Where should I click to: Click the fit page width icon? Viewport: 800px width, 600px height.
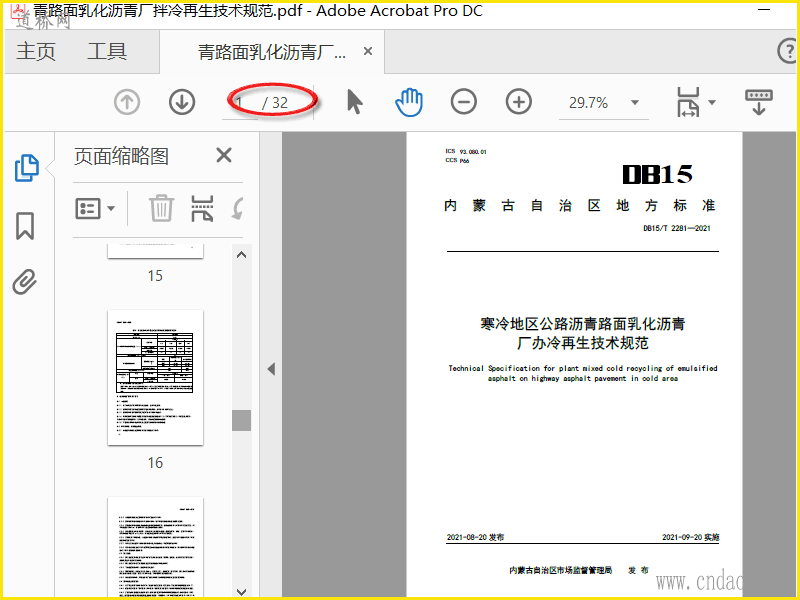coord(688,102)
